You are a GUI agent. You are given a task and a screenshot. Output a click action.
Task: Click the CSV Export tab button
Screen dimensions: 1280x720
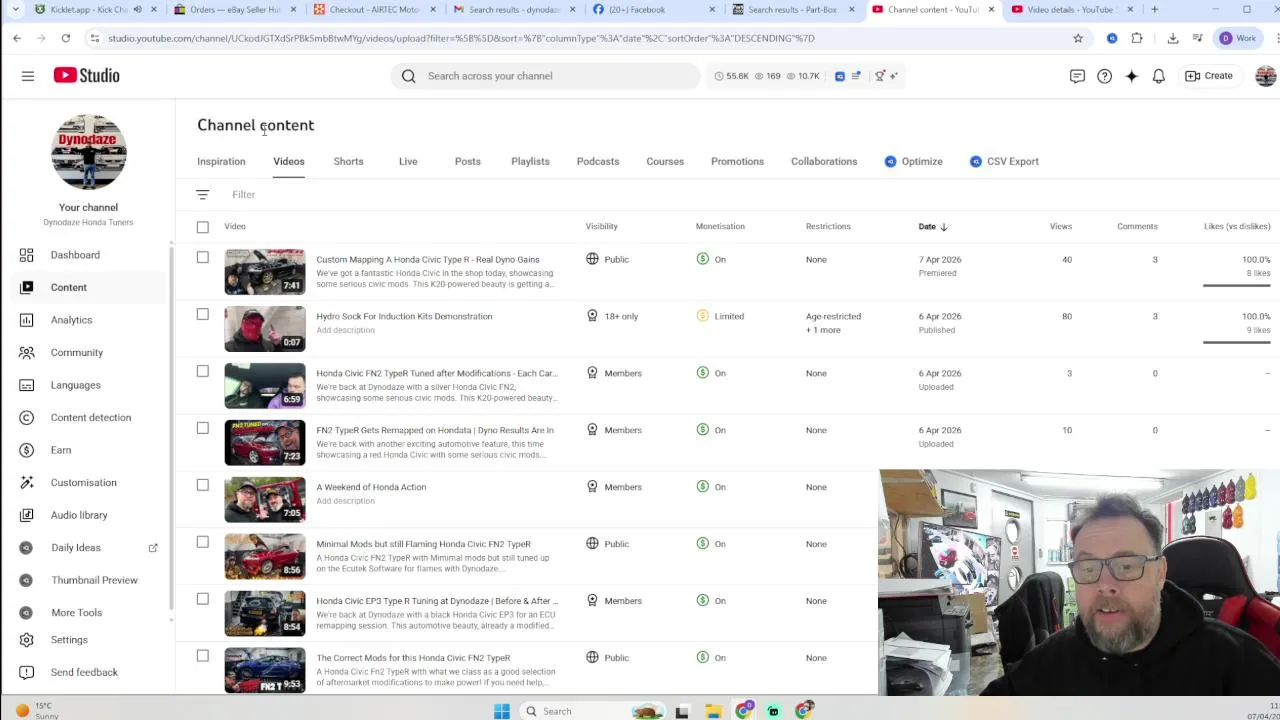point(1004,161)
